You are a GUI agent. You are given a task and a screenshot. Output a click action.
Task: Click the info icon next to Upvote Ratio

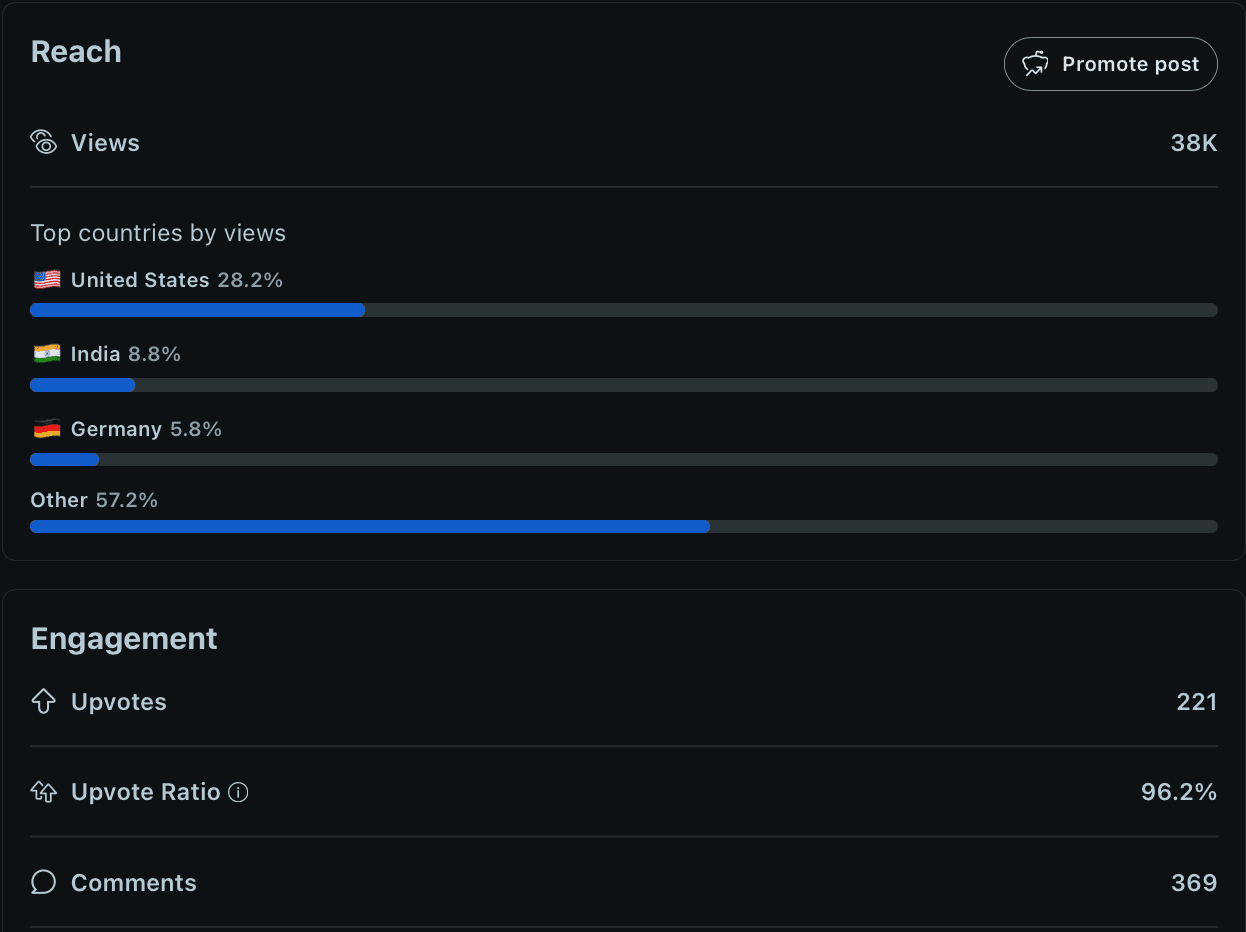pyautogui.click(x=238, y=792)
